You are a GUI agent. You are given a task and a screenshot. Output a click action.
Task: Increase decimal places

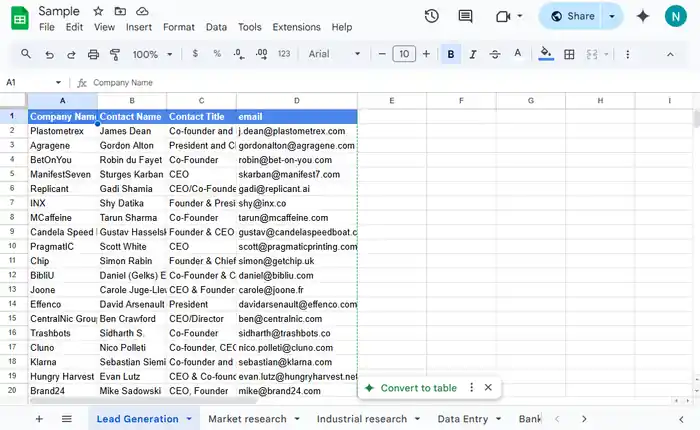point(261,54)
